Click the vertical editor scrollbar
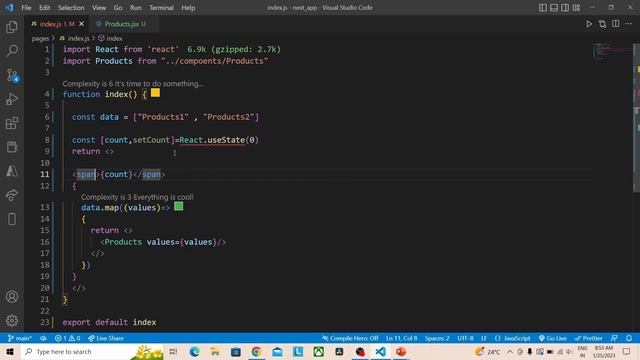 [636, 118]
